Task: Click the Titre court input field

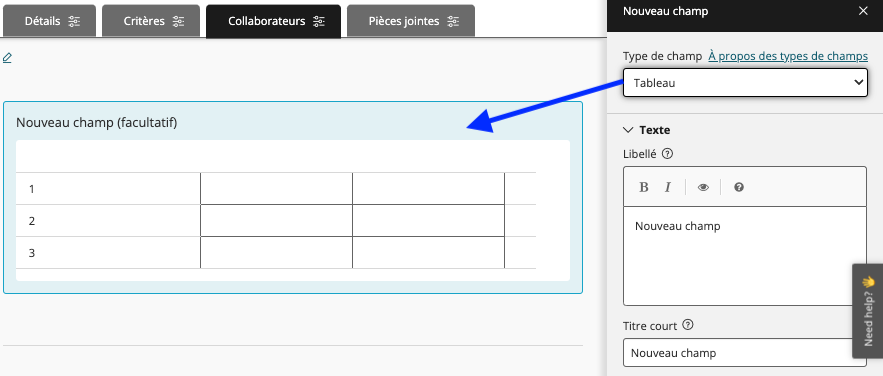Action: pyautogui.click(x=737, y=353)
